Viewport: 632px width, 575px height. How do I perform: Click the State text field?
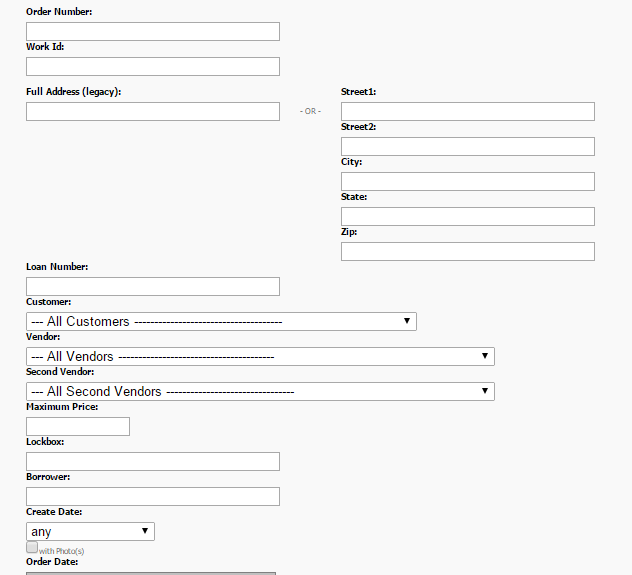[468, 216]
